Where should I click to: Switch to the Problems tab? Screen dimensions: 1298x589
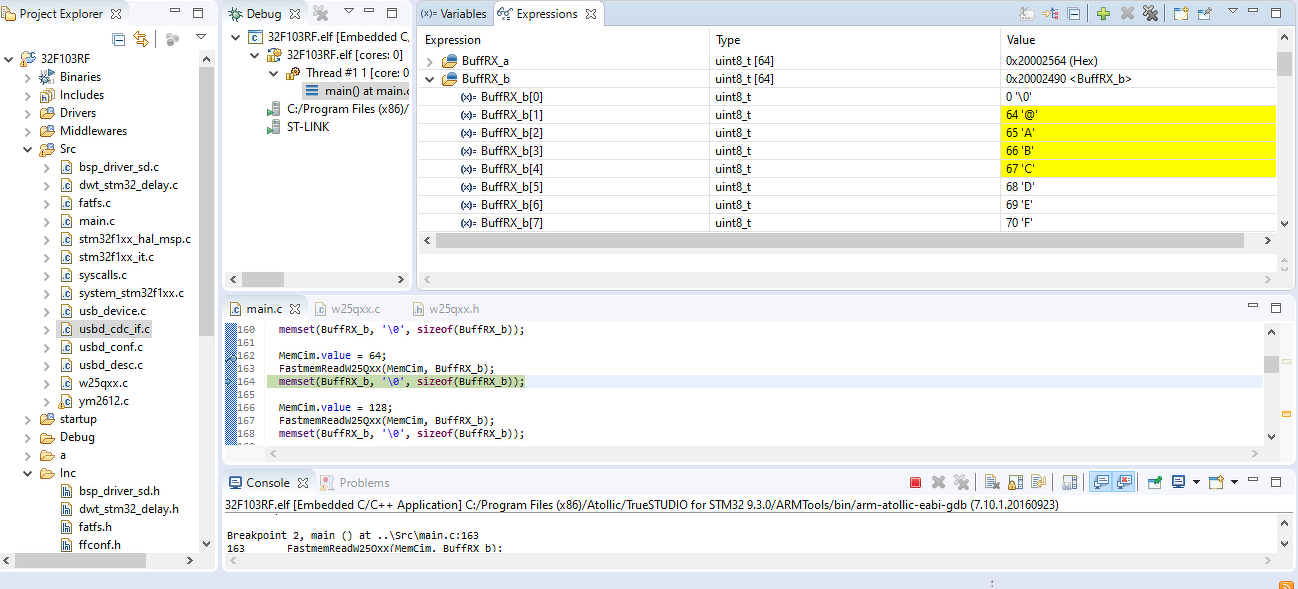coord(356,482)
